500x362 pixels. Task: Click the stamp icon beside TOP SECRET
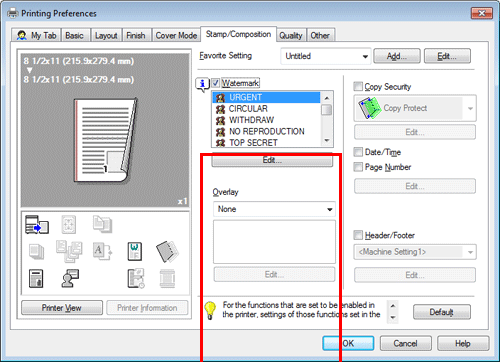tap(220, 143)
